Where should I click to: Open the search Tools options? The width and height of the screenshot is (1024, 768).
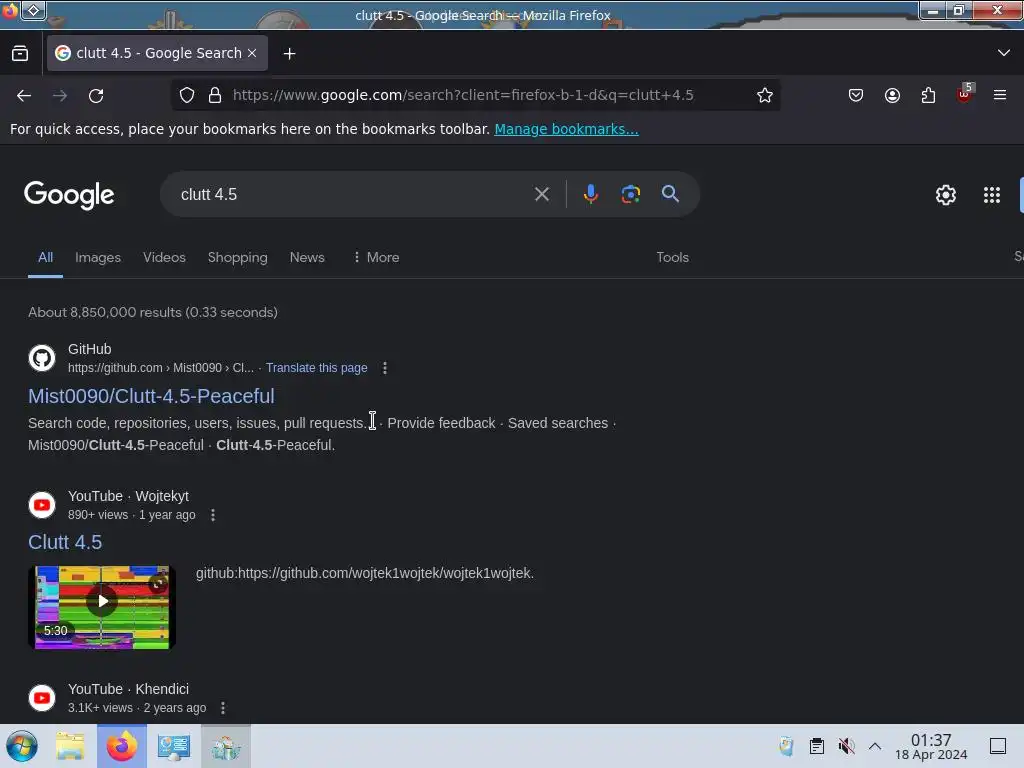click(x=673, y=257)
